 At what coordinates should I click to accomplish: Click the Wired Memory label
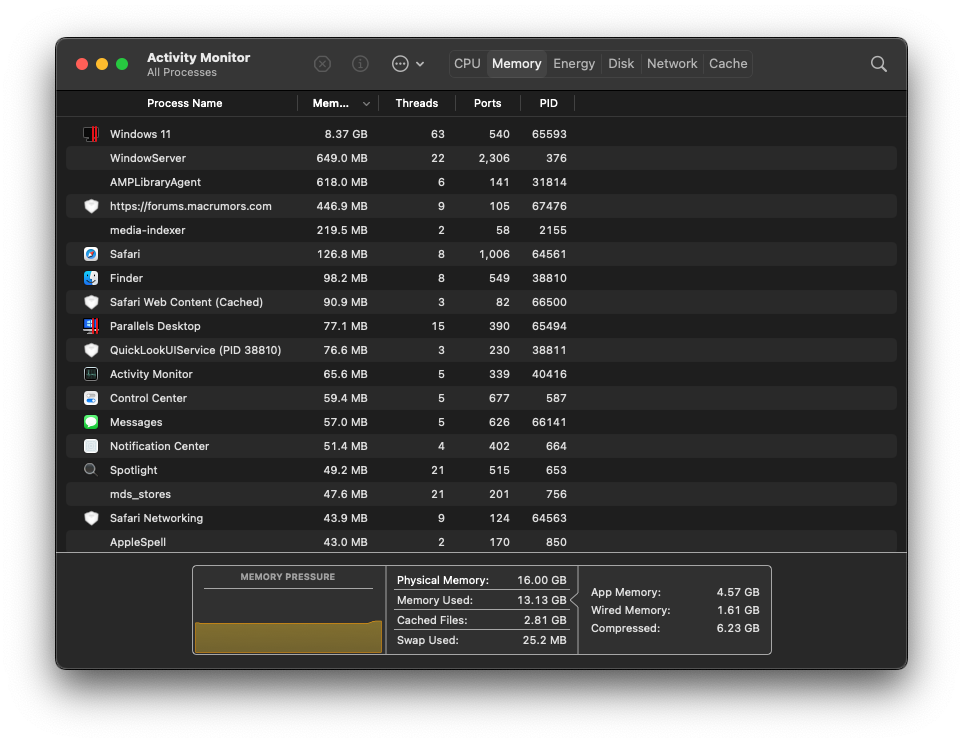[x=631, y=610]
